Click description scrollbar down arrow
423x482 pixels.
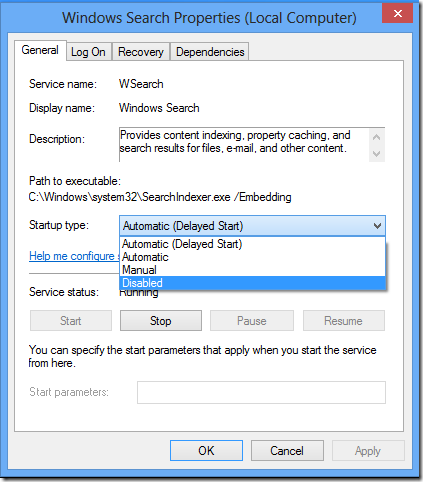(377, 154)
